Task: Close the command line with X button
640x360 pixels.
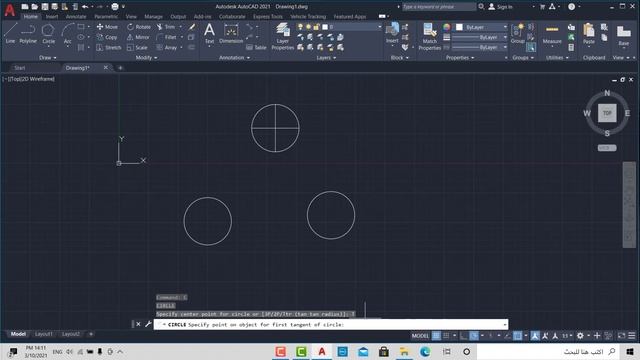Action: (138, 324)
